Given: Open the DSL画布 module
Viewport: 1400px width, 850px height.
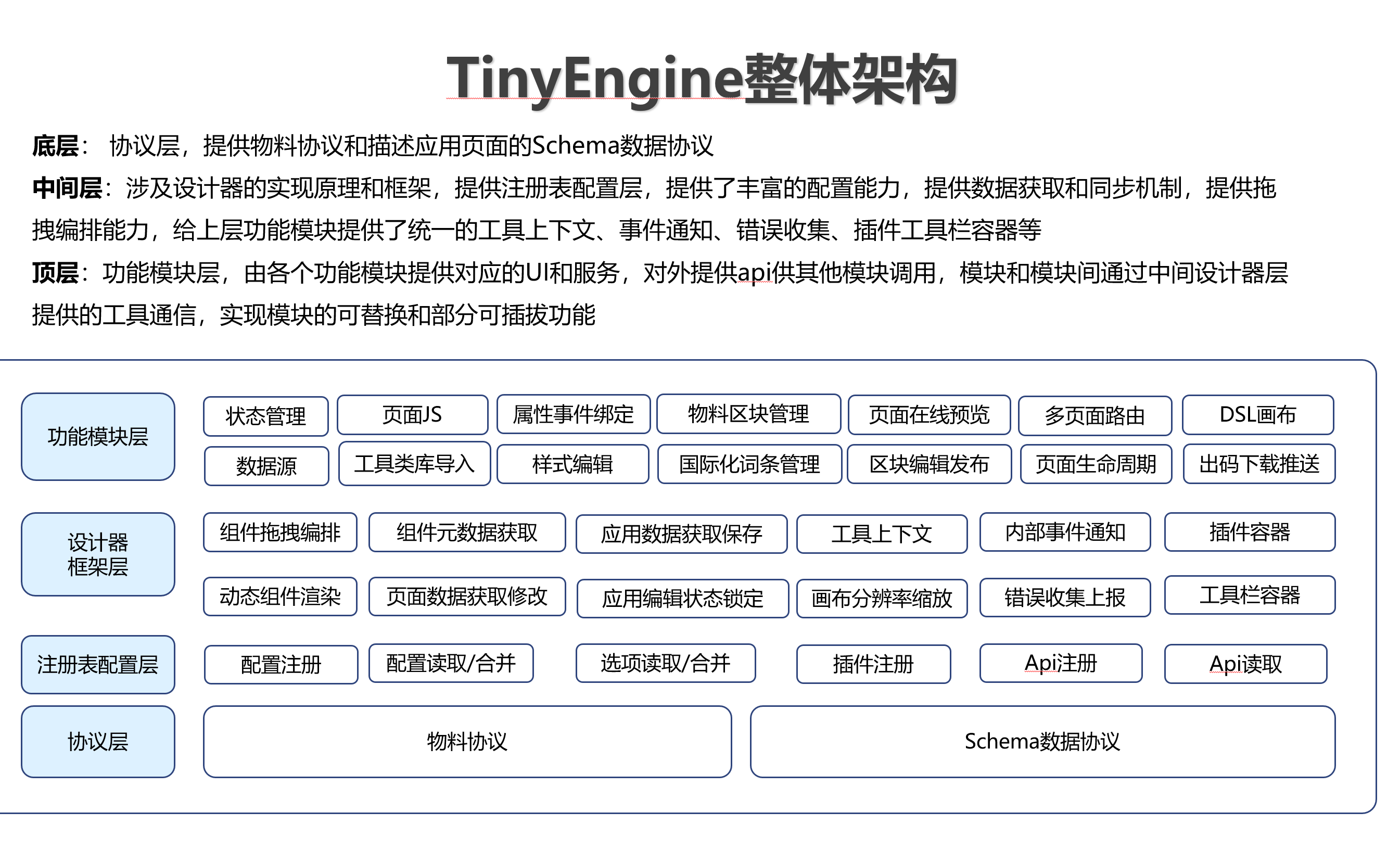Looking at the screenshot, I should coord(1257,415).
